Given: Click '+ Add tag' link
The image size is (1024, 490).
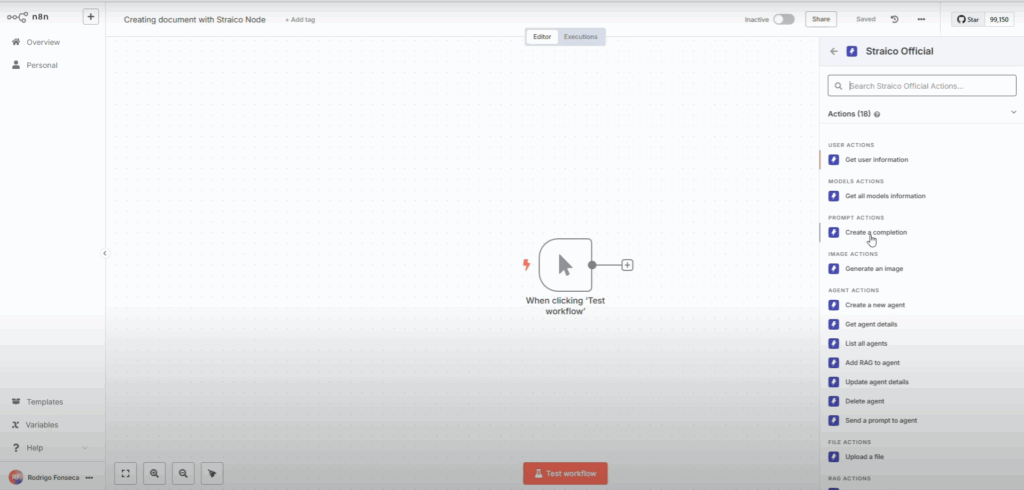Looking at the screenshot, I should click(x=300, y=20).
